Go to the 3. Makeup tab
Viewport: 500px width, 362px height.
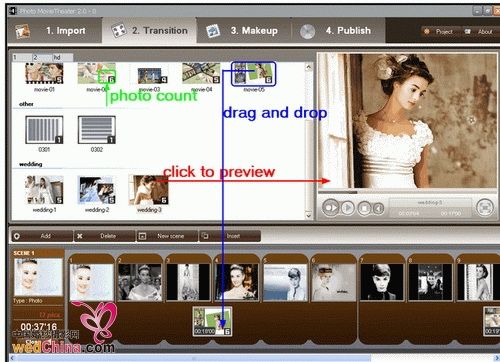[244, 31]
